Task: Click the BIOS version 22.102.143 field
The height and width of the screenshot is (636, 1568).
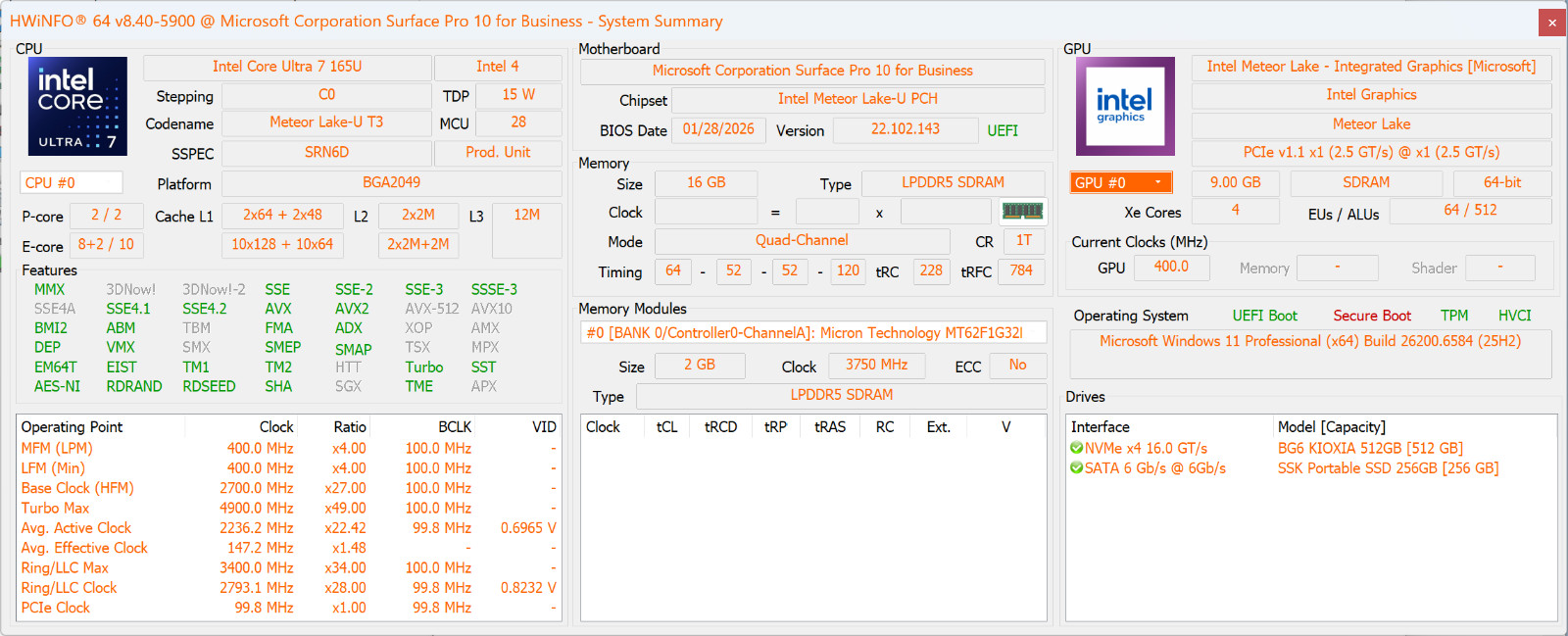Action: tap(906, 129)
